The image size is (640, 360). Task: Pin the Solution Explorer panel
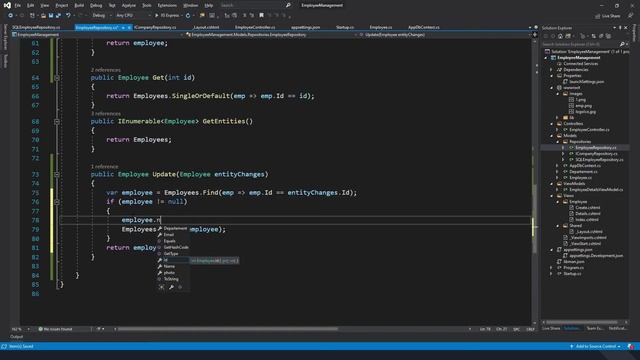[x=620, y=28]
